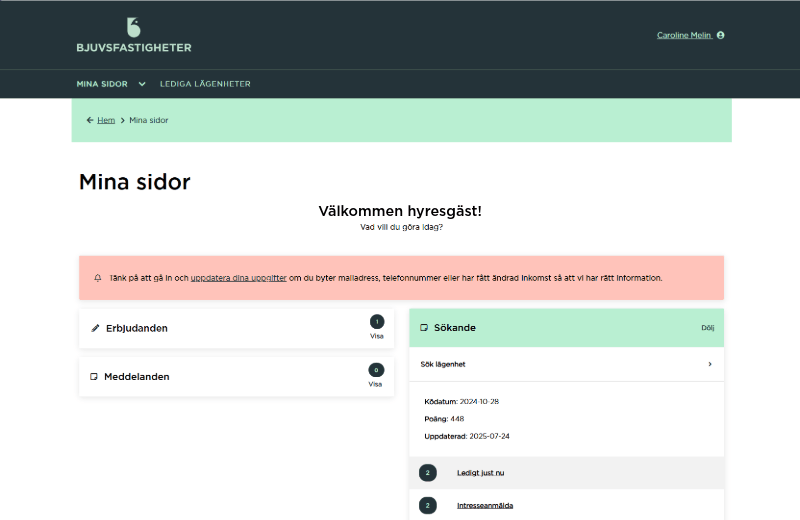The width and height of the screenshot is (800, 520).
Task: Open the uppdatera dina uppgifter link
Action: [238, 278]
